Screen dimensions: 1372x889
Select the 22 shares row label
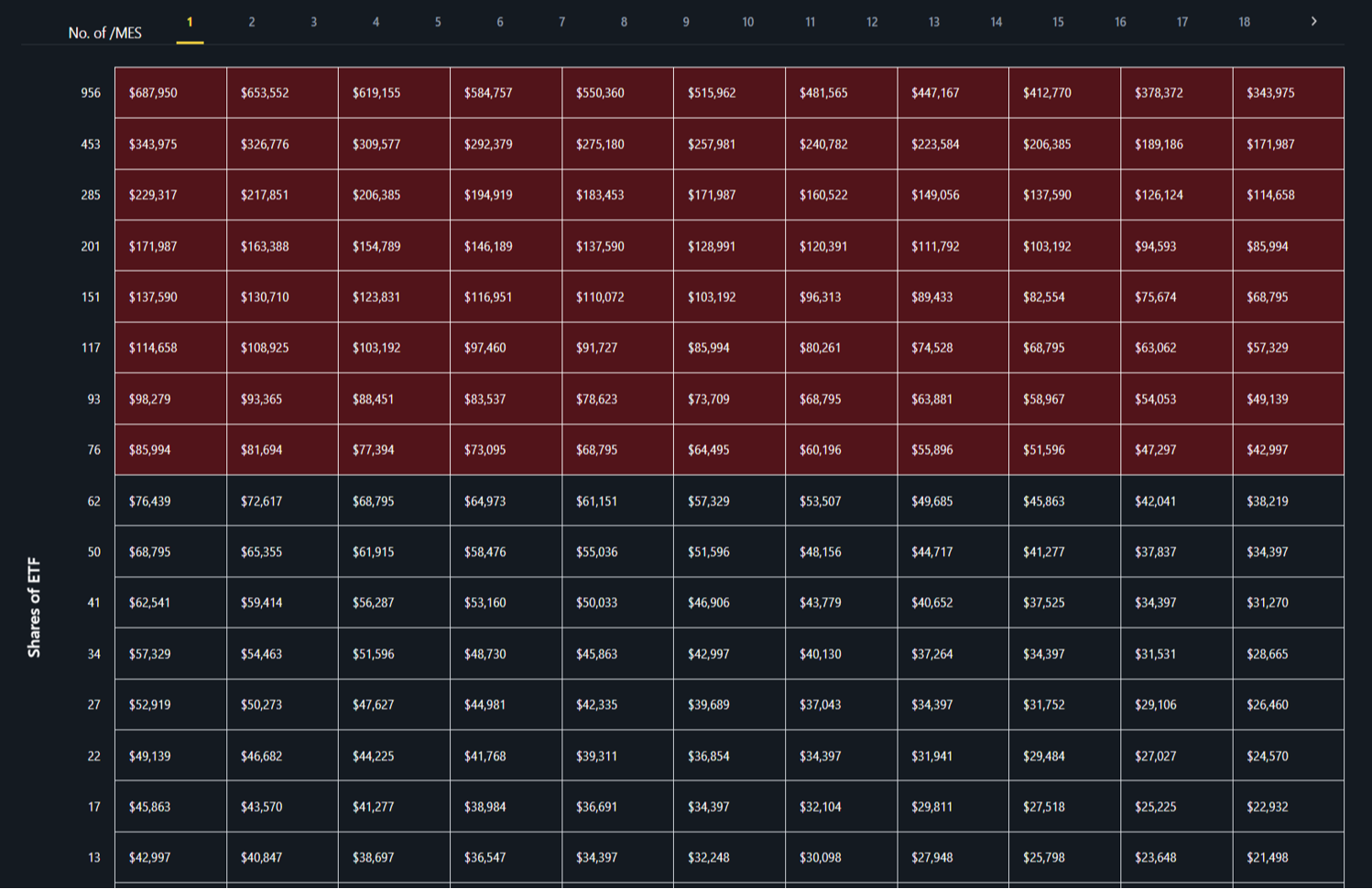coord(93,756)
